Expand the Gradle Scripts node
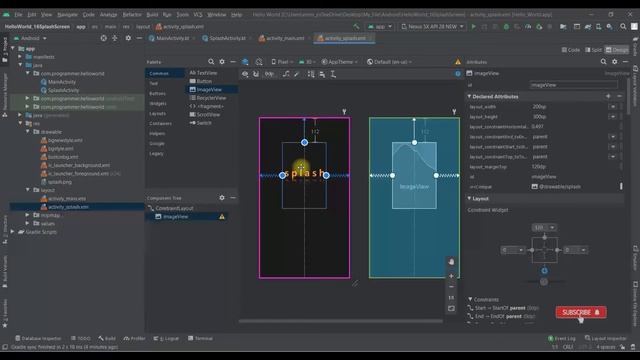Screen dimensions: 640x360 13,232
